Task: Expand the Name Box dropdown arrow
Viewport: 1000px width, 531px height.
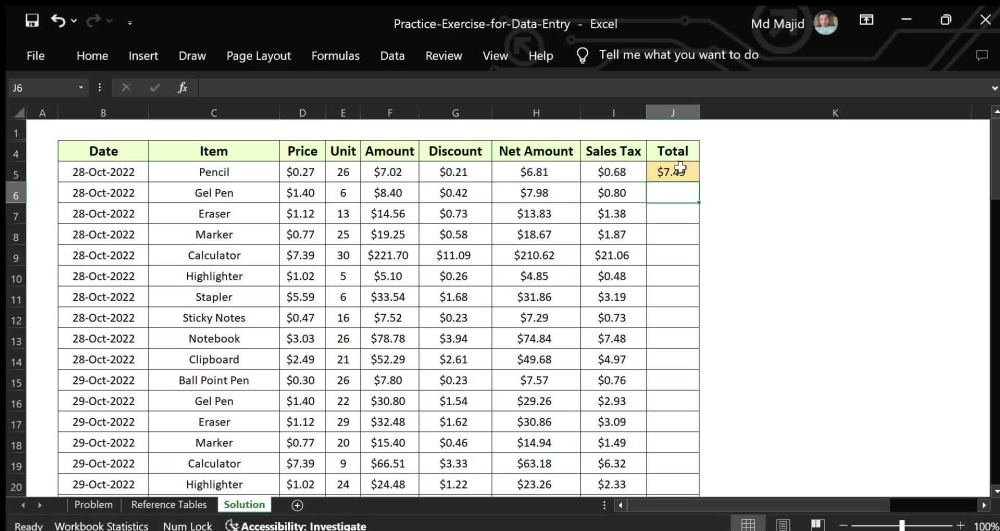Action: pyautogui.click(x=81, y=88)
